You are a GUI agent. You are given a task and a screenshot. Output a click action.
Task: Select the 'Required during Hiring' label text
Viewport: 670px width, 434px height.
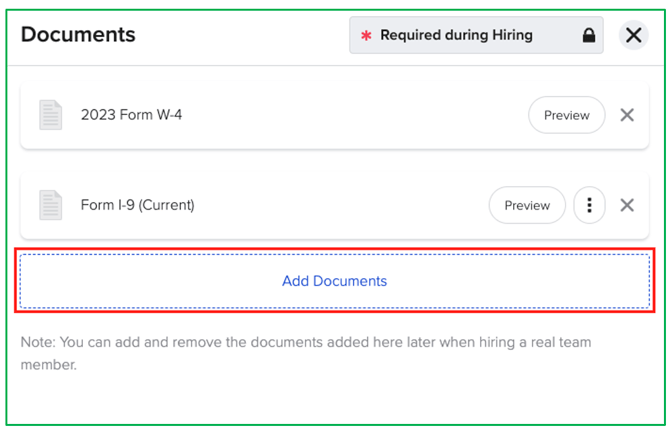[x=456, y=35]
